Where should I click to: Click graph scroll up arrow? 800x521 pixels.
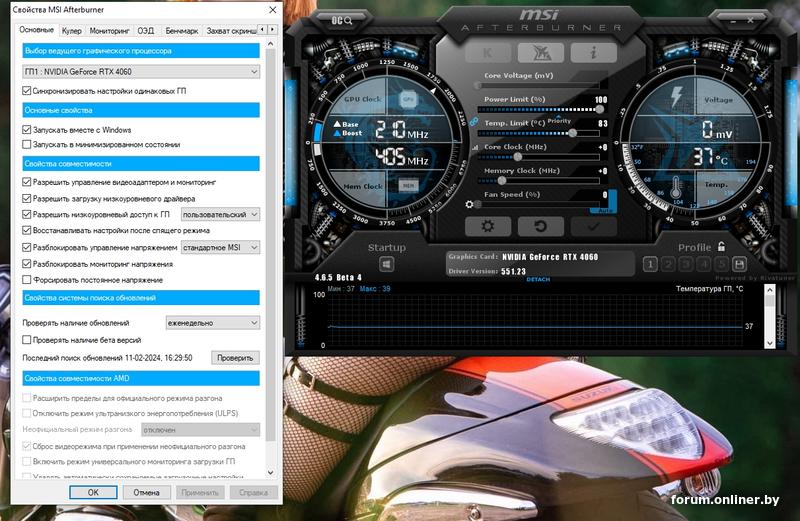click(769, 290)
